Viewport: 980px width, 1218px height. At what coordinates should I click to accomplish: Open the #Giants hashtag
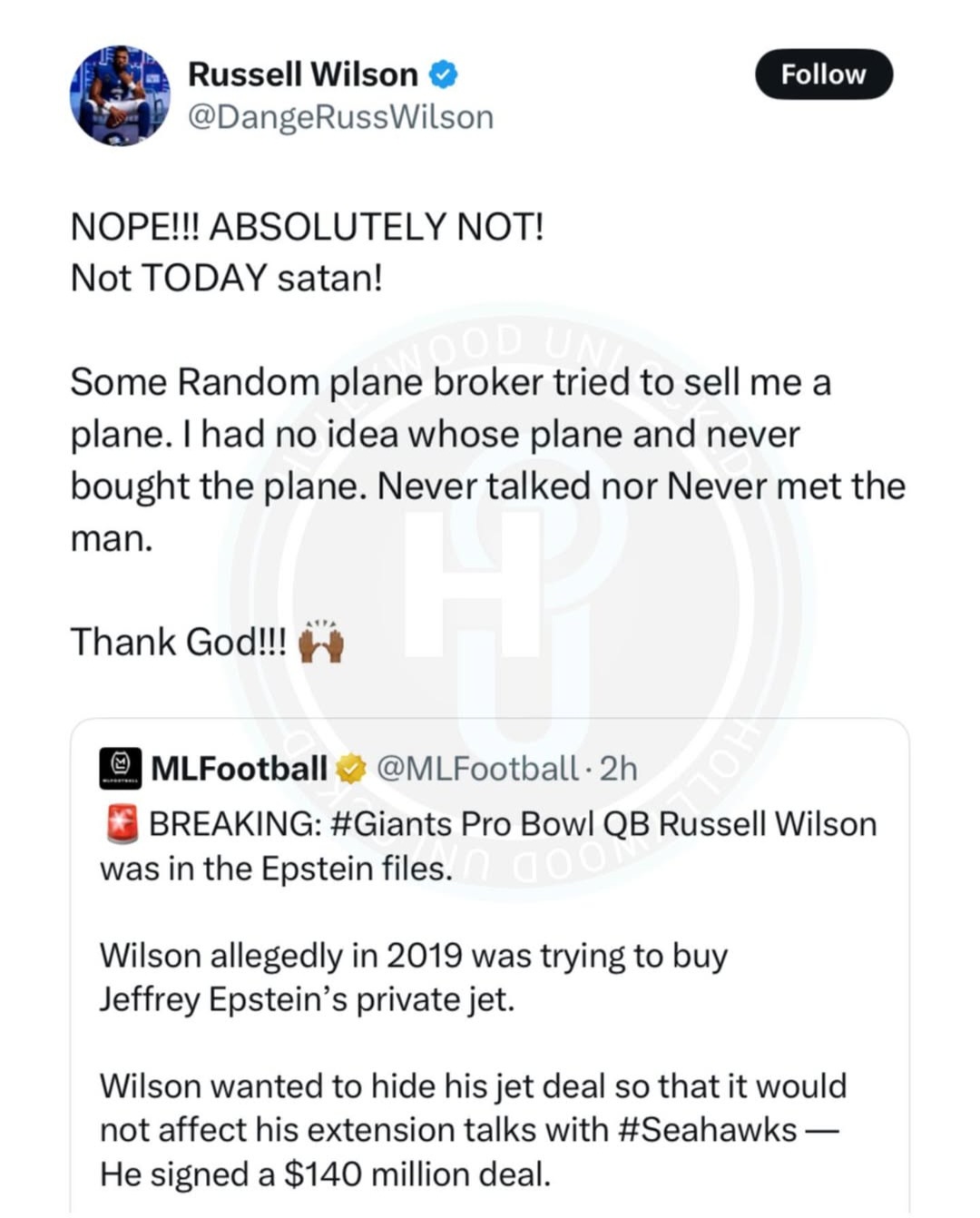391,824
